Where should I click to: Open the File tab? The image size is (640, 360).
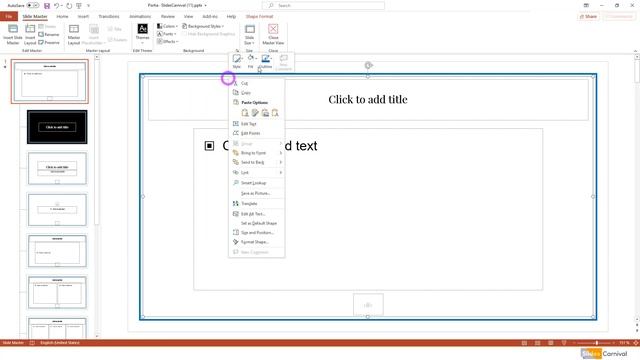(9, 16)
